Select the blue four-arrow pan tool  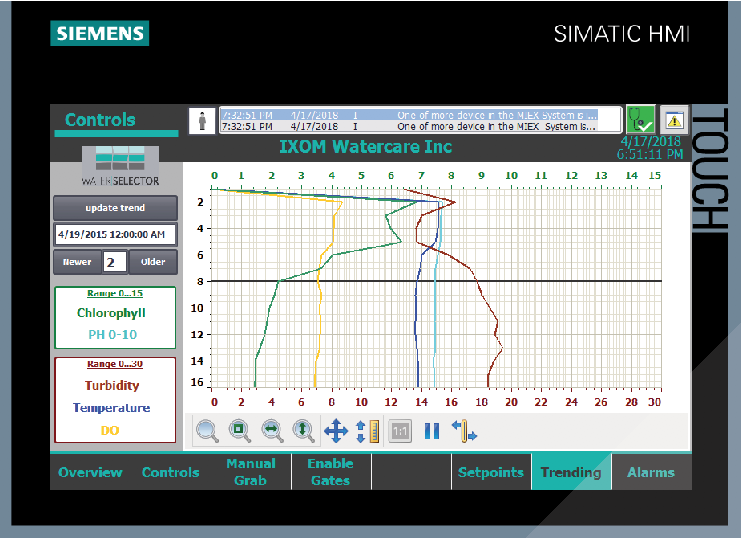(x=336, y=431)
